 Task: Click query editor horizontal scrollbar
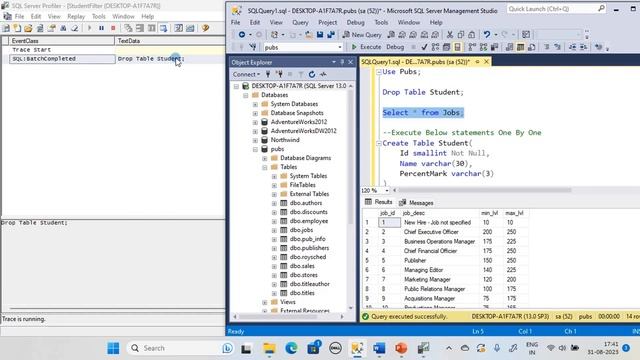click(484, 190)
